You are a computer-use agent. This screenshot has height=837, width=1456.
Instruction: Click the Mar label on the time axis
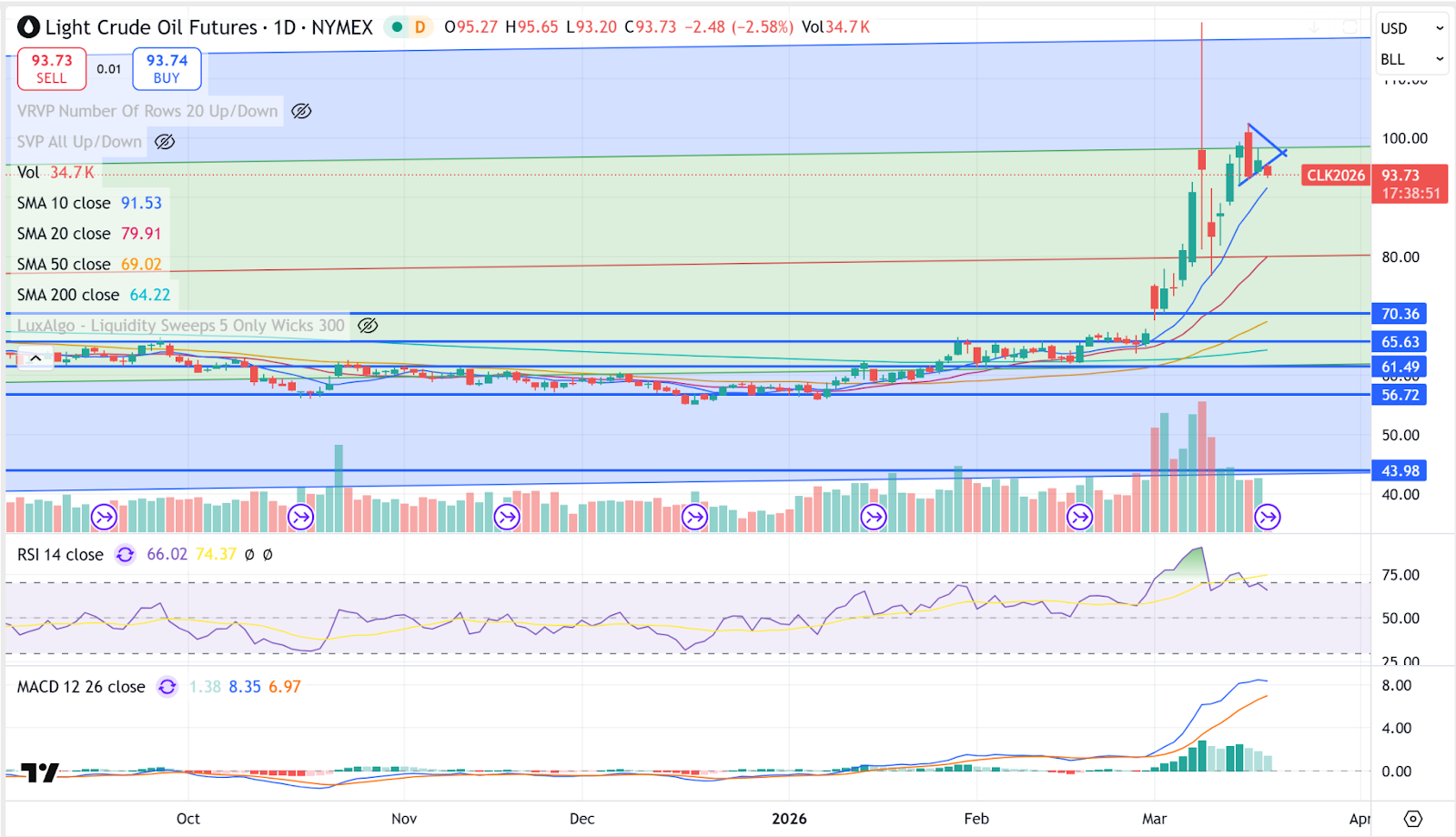click(1155, 819)
